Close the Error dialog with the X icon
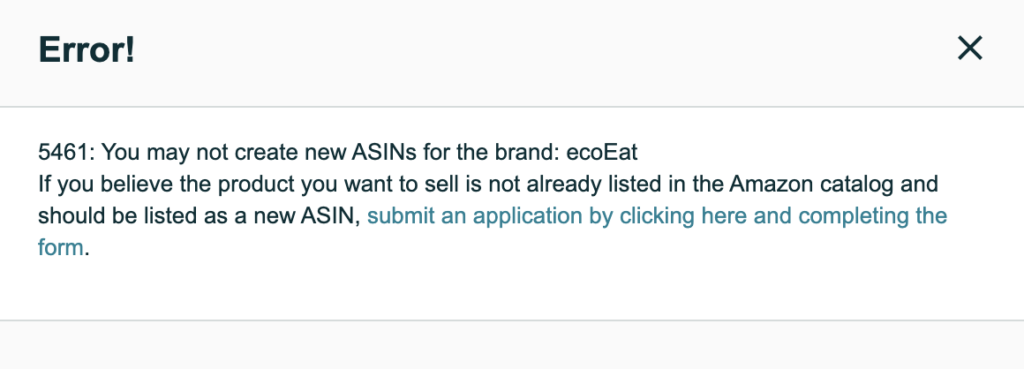 point(970,48)
